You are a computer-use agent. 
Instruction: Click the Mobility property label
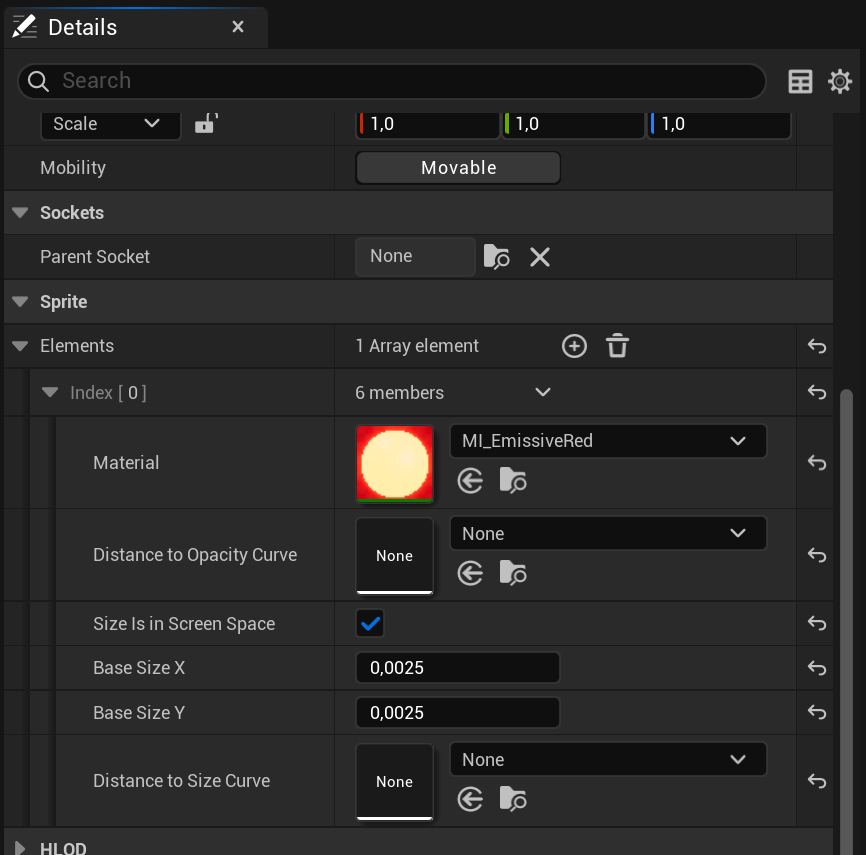pos(73,167)
